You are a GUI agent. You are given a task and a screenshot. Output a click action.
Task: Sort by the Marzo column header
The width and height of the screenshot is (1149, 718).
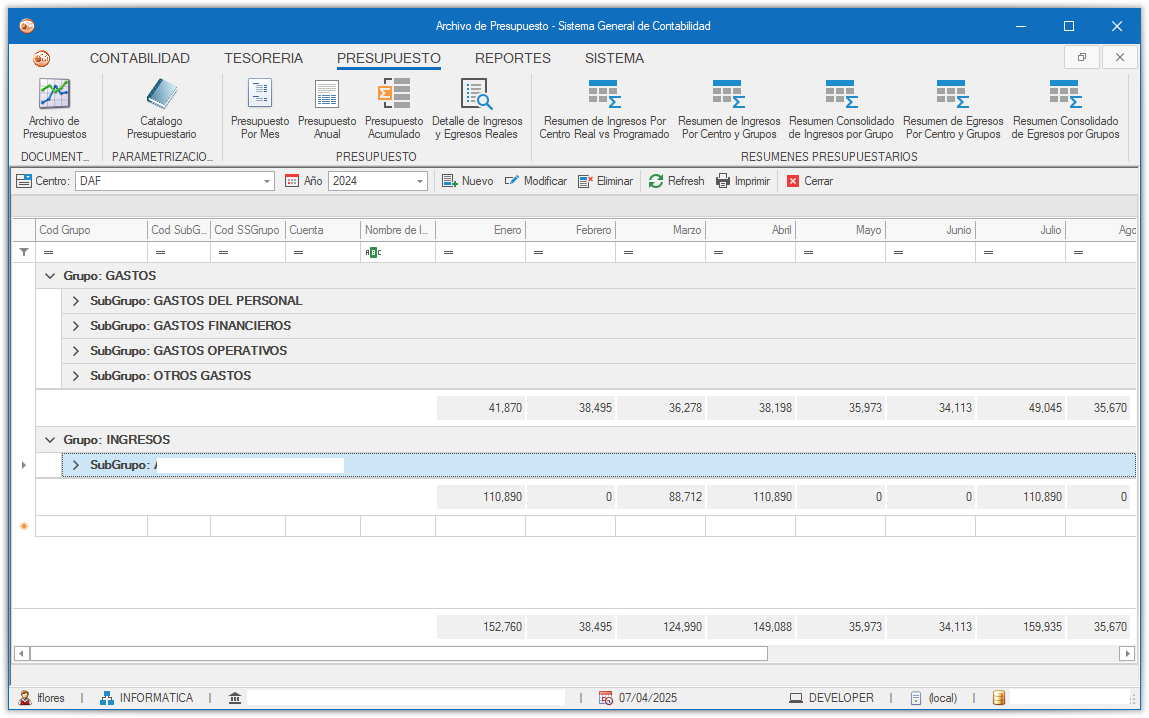[x=660, y=230]
